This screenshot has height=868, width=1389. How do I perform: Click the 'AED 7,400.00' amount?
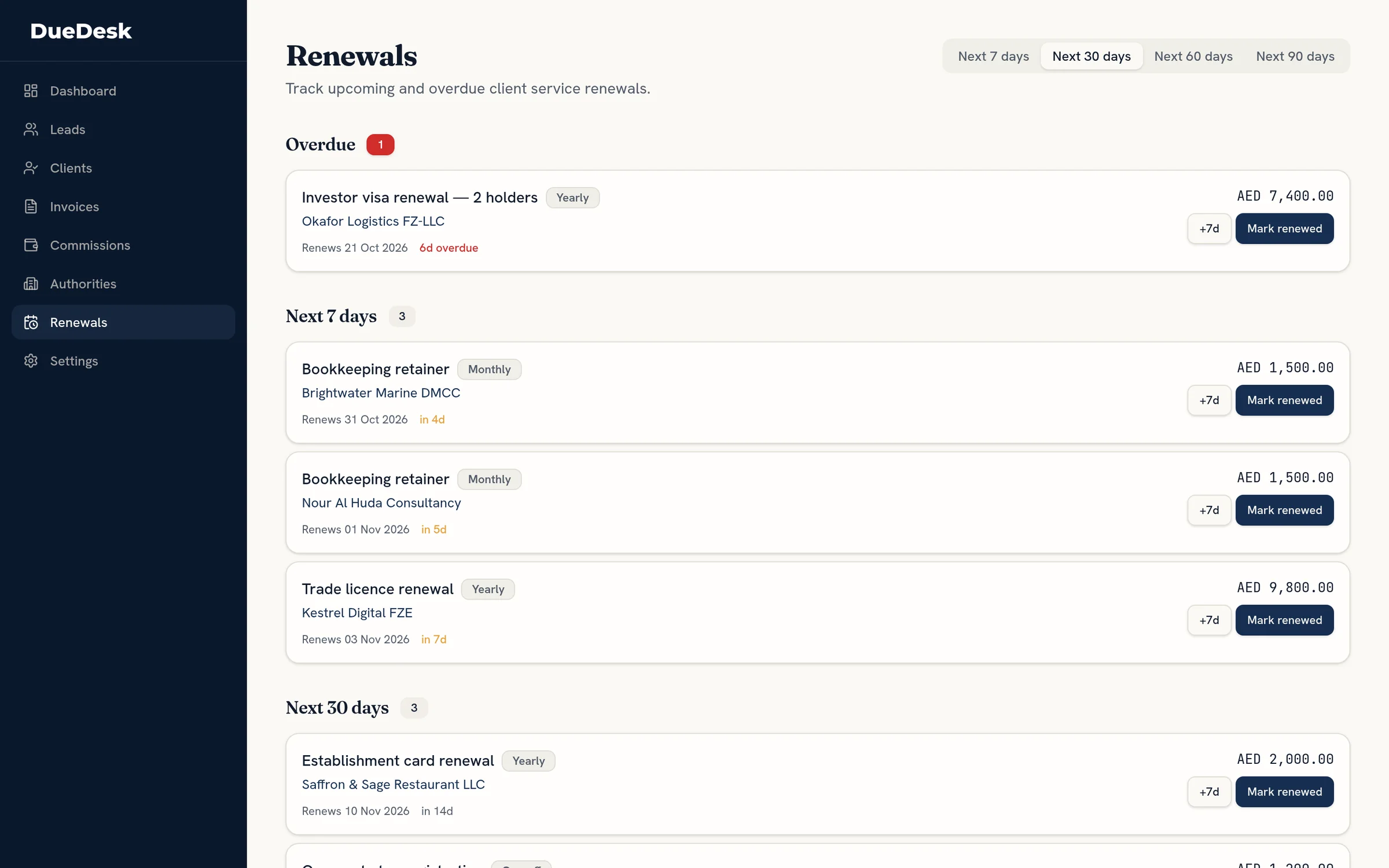click(1285, 196)
